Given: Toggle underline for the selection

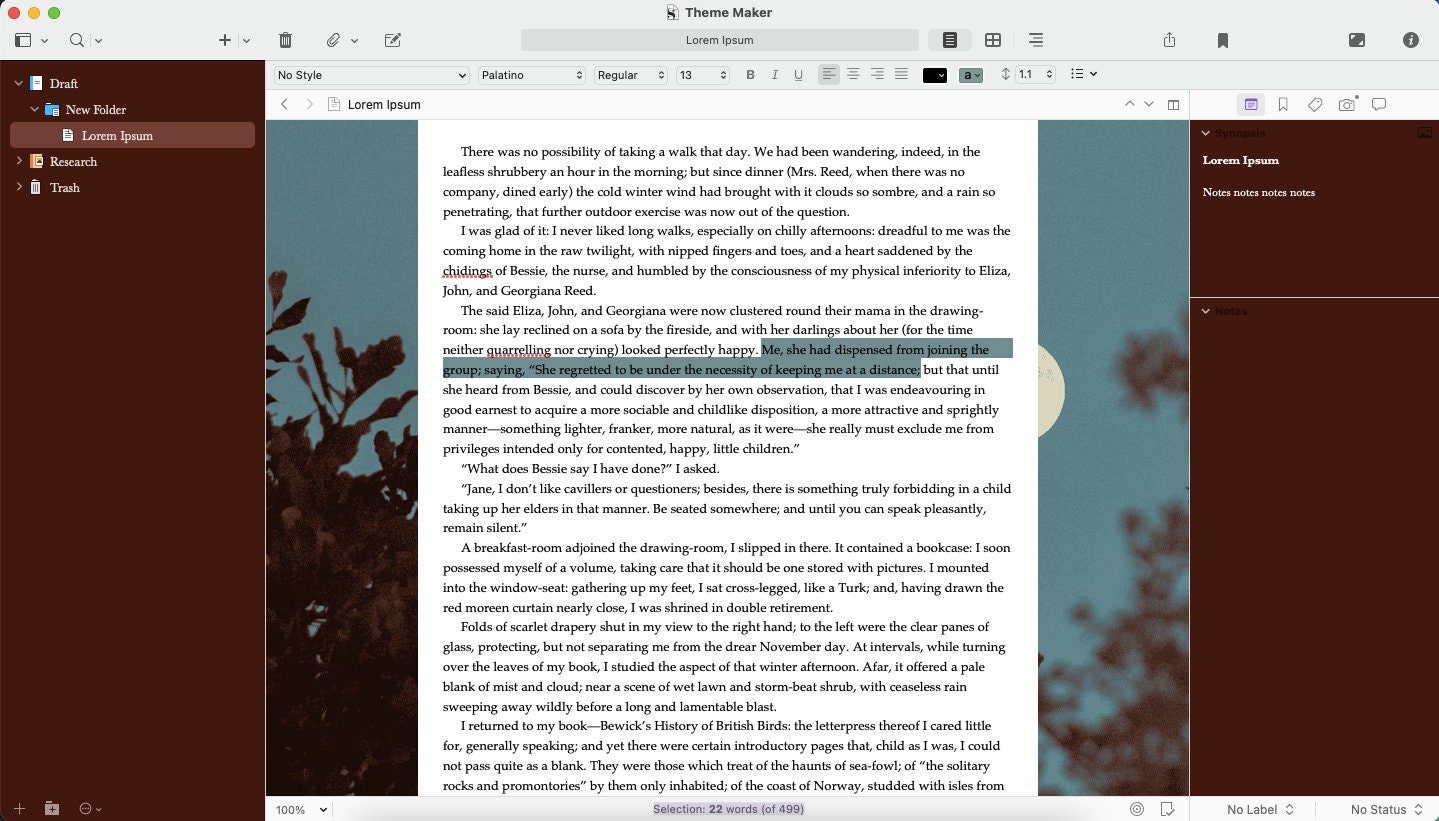Looking at the screenshot, I should coord(797,74).
